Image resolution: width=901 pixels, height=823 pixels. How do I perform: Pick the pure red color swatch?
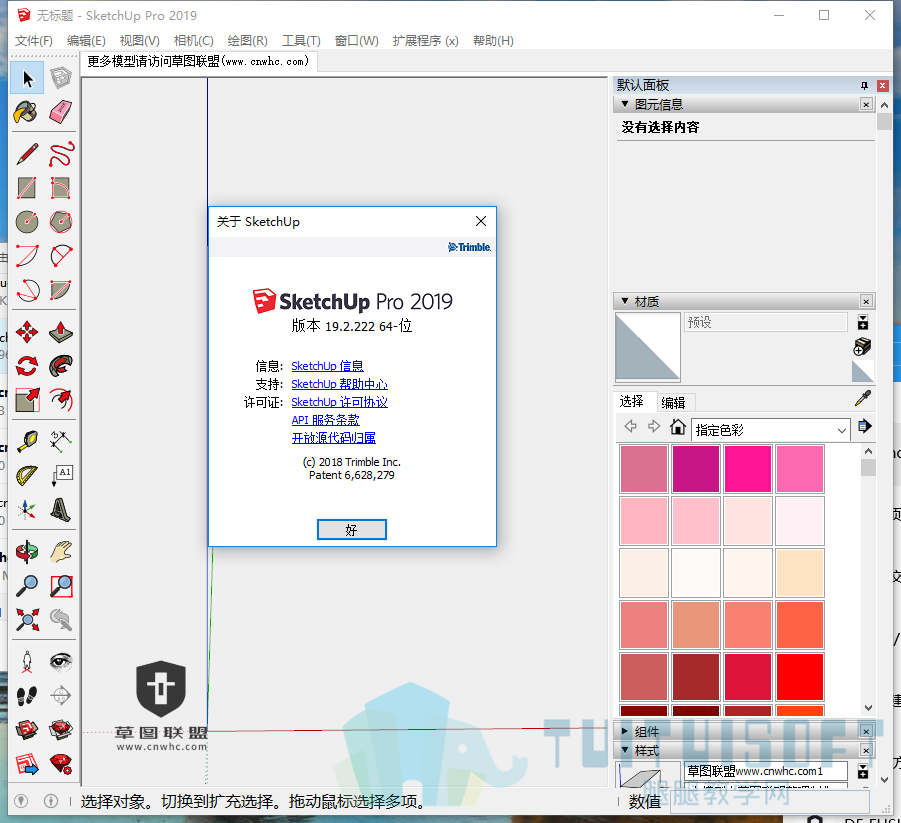click(799, 676)
